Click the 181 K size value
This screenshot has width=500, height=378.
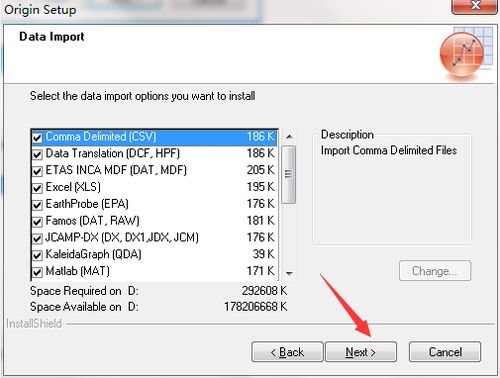[x=260, y=221]
